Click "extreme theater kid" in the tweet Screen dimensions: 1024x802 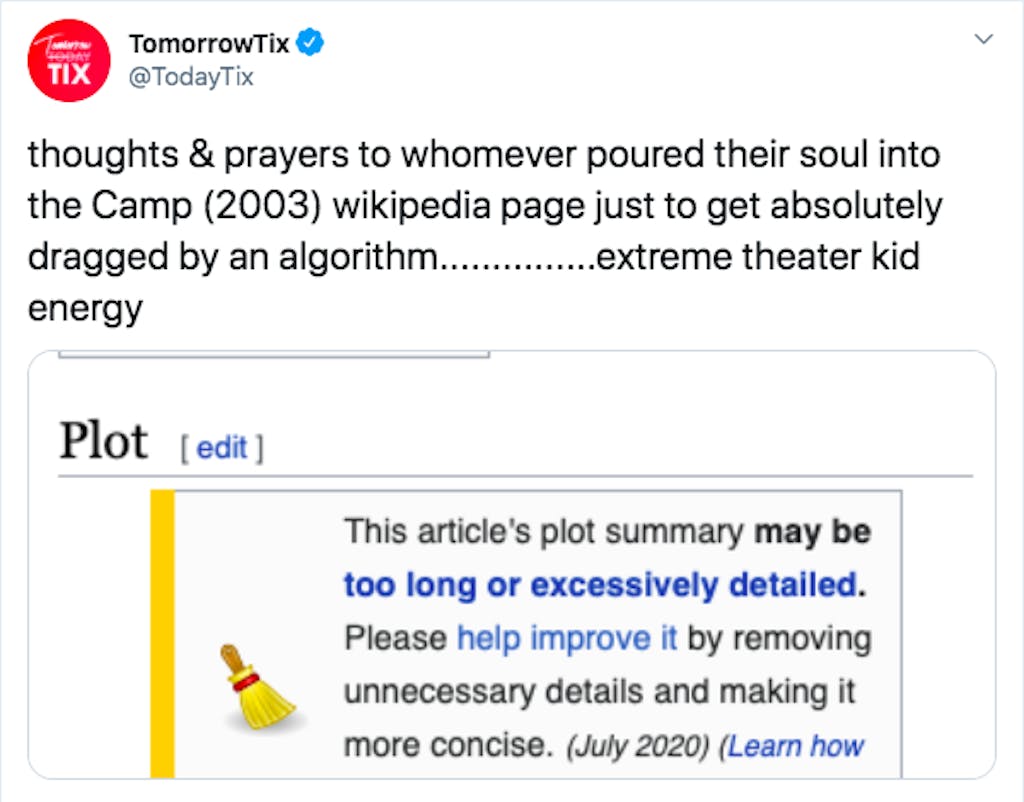tap(756, 257)
